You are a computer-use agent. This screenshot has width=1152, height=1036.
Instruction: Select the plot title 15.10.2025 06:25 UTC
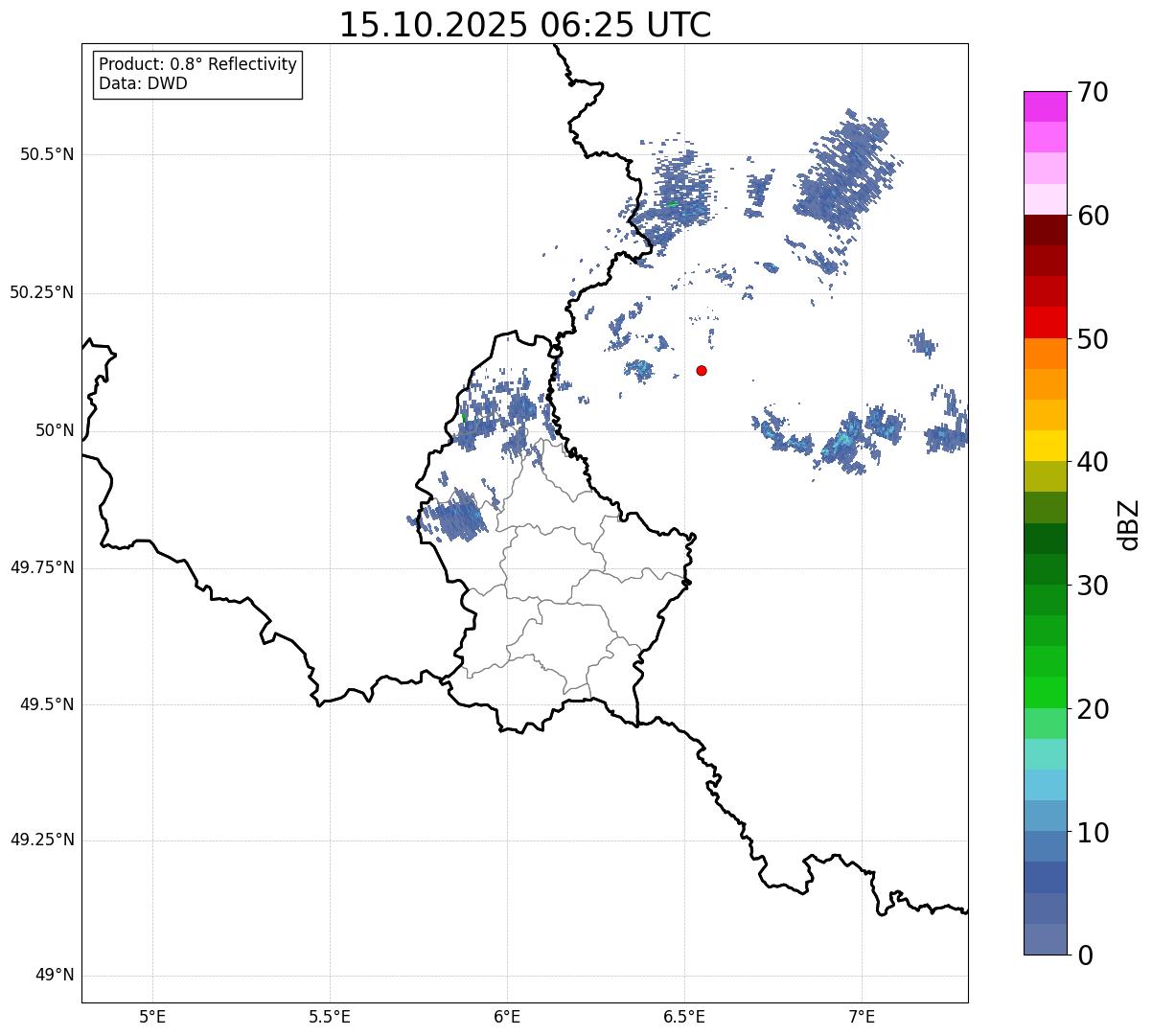click(x=525, y=25)
